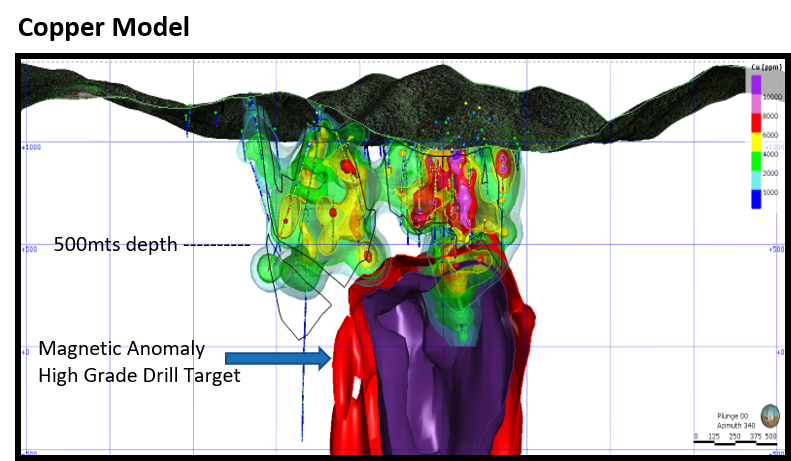Select the pink swatch in Cu legend

point(757,103)
